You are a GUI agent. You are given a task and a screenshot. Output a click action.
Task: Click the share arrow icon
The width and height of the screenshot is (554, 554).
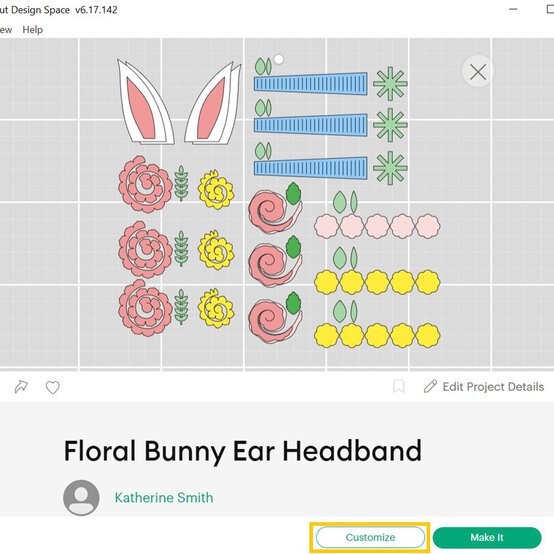coord(21,387)
